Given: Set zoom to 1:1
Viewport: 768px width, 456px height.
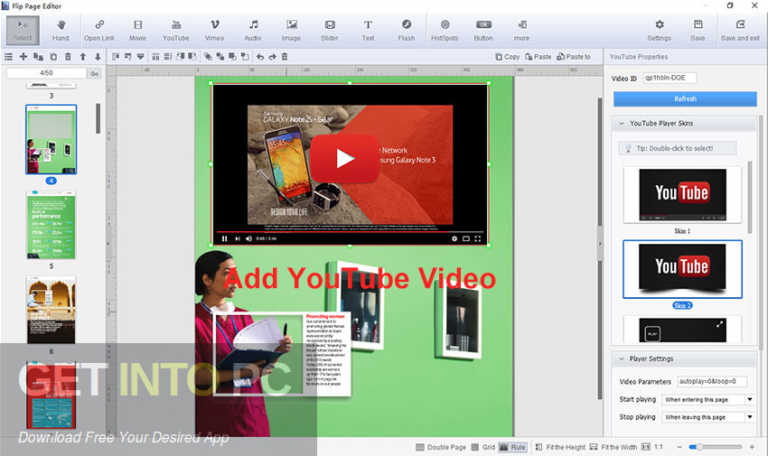Looking at the screenshot, I should [x=652, y=447].
